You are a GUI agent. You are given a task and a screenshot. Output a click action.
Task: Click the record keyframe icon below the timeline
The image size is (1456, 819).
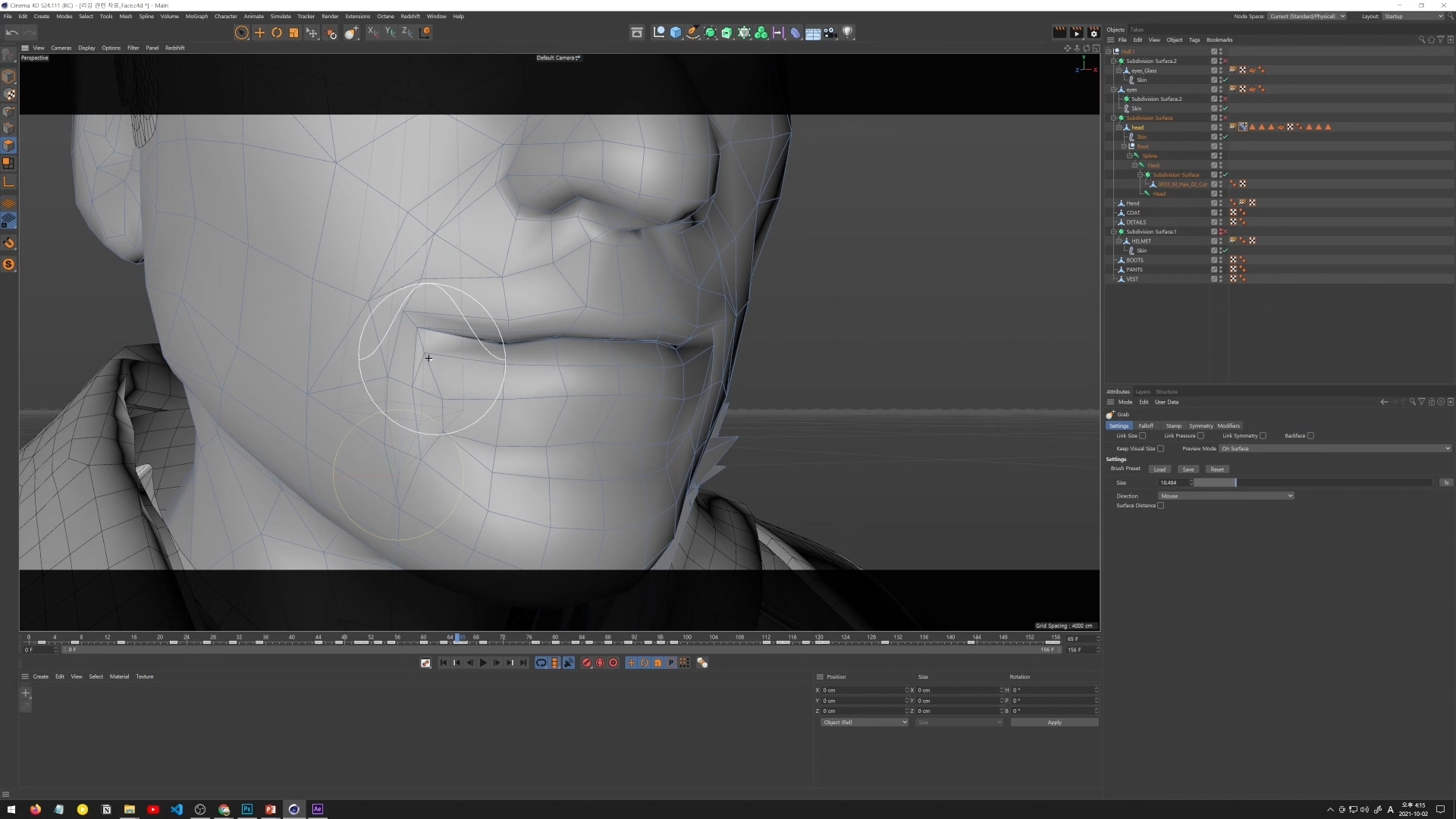click(586, 662)
